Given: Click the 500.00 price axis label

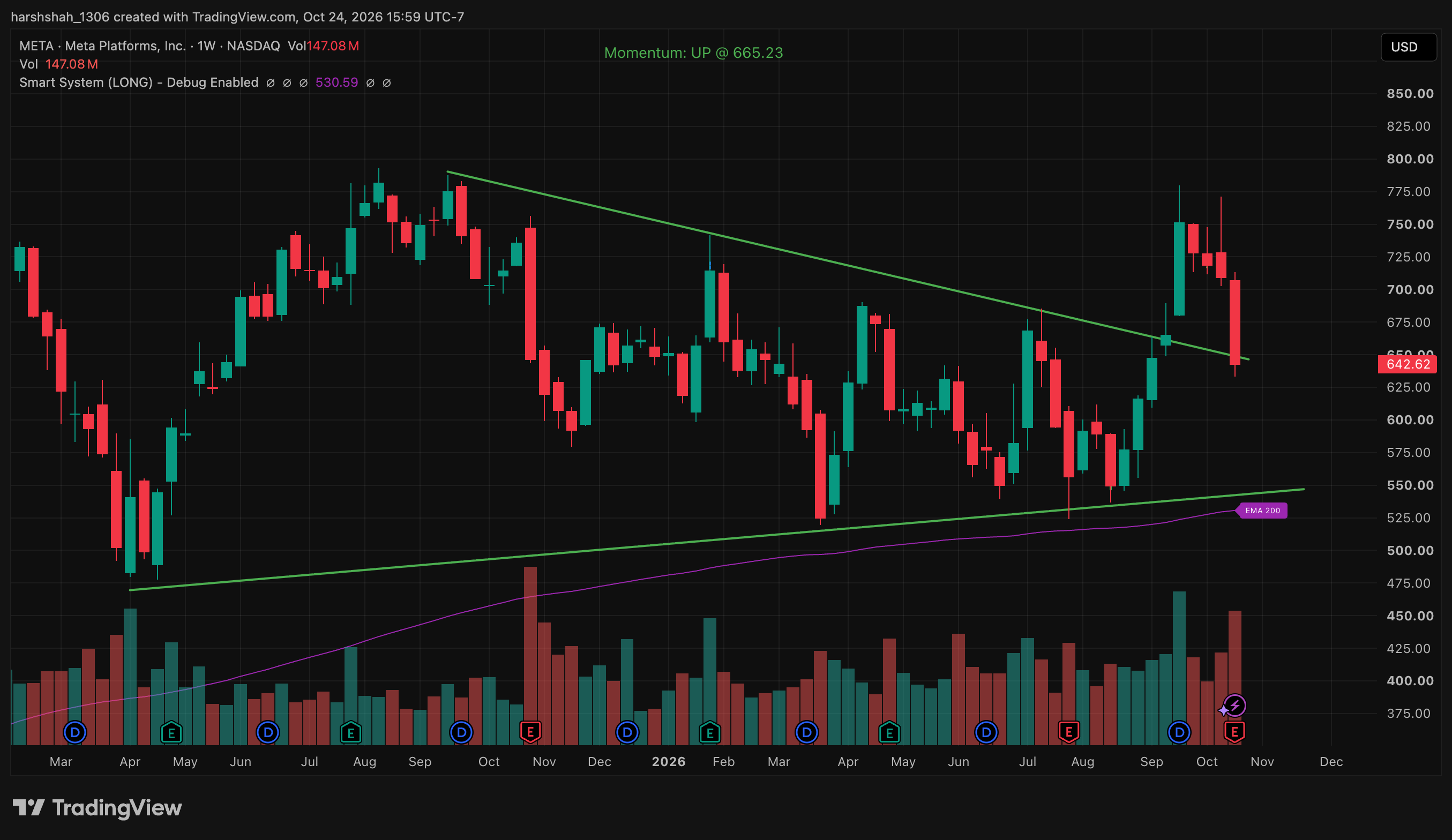Looking at the screenshot, I should coord(1410,551).
